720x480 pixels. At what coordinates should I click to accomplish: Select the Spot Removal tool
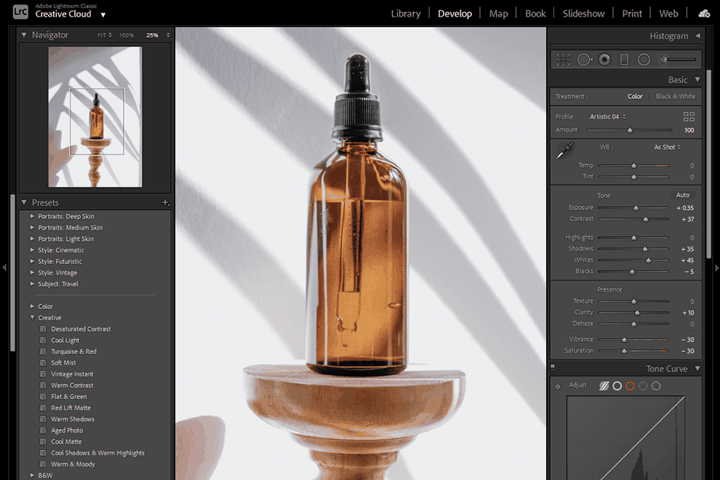click(x=584, y=59)
